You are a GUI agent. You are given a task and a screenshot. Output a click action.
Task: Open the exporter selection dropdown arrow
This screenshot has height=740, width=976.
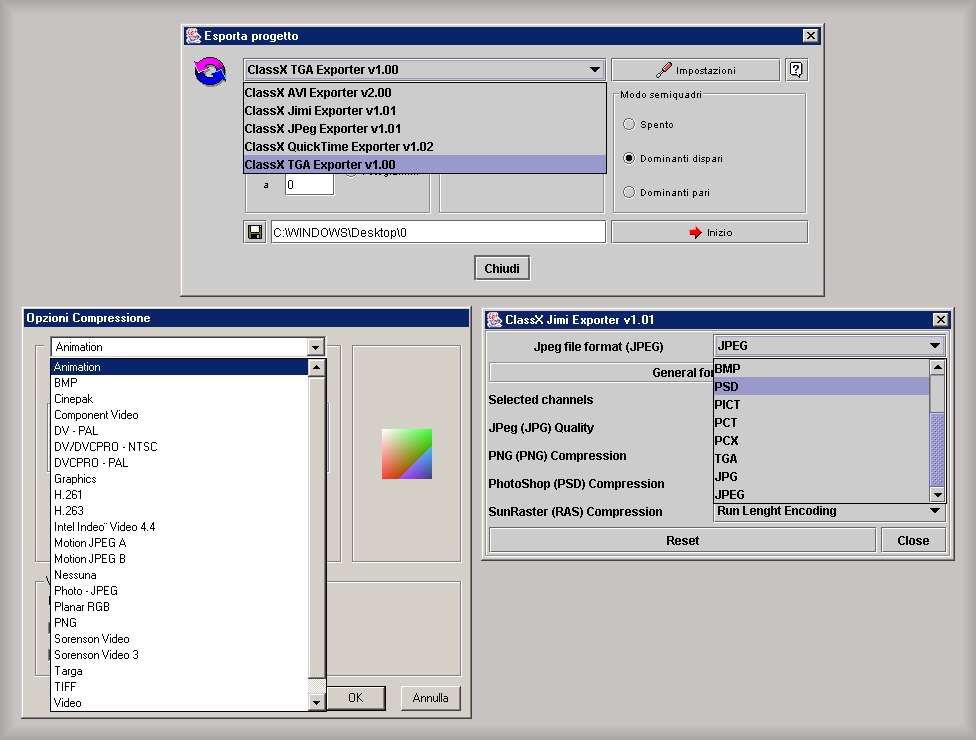tap(595, 70)
